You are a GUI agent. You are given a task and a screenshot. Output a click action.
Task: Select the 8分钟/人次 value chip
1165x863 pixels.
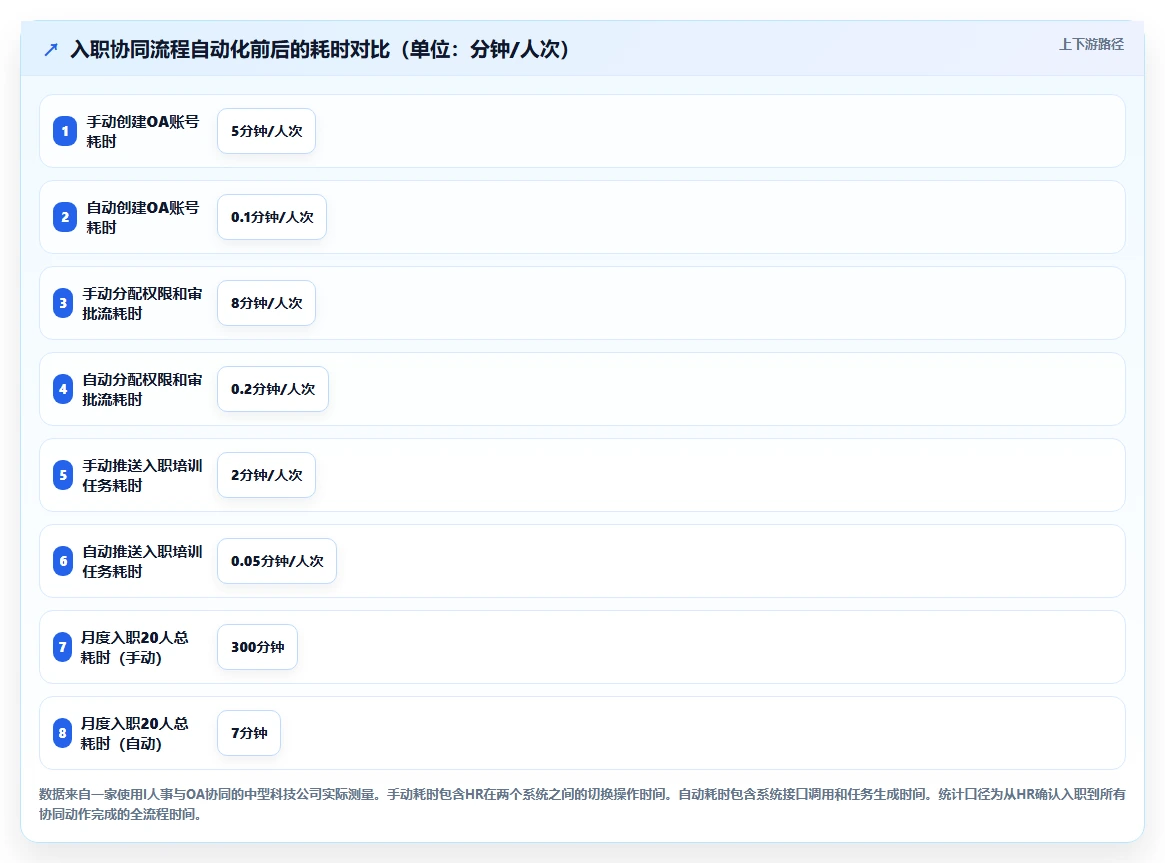[x=266, y=304]
